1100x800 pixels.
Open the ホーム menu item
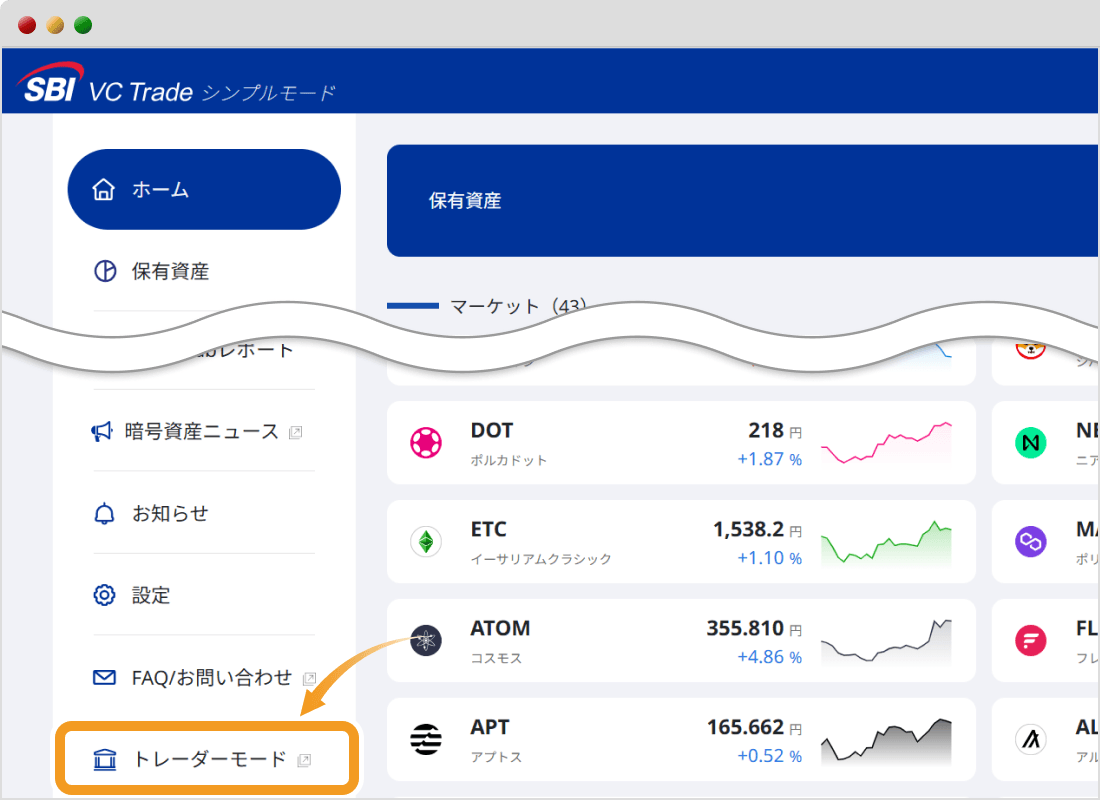point(204,189)
